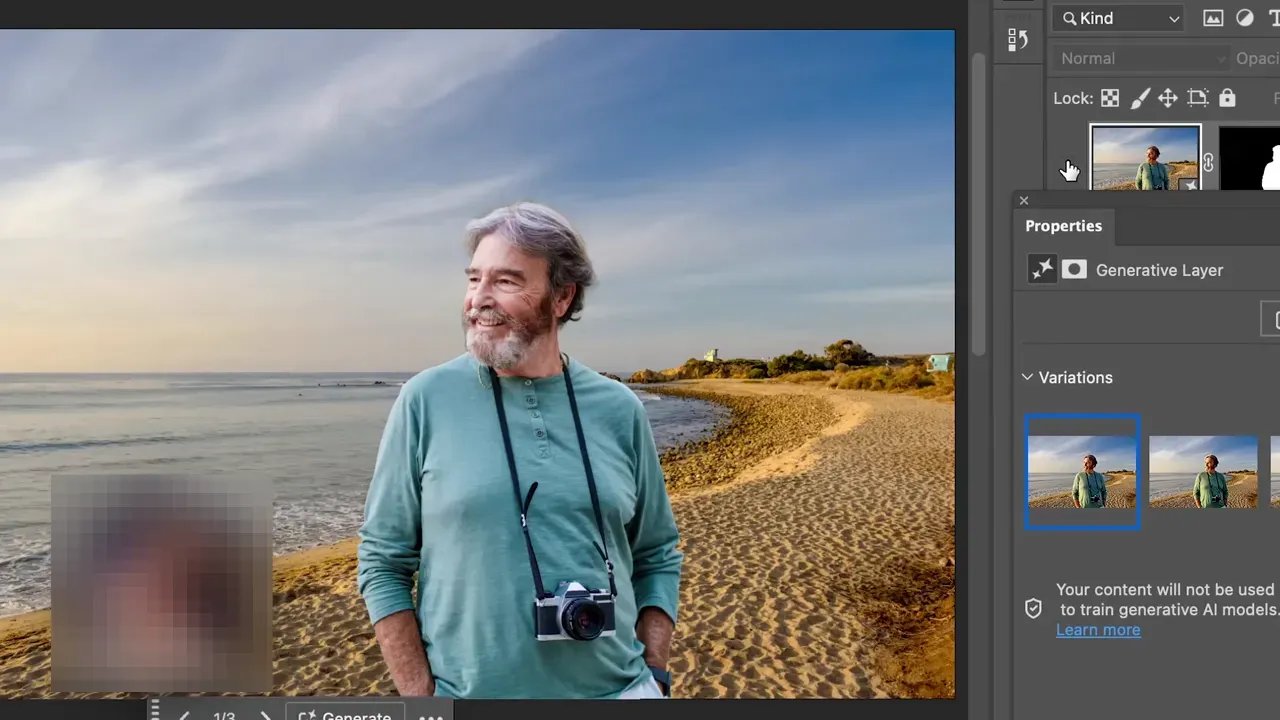
Task: Open the Kind filter dropdown
Action: click(1120, 18)
